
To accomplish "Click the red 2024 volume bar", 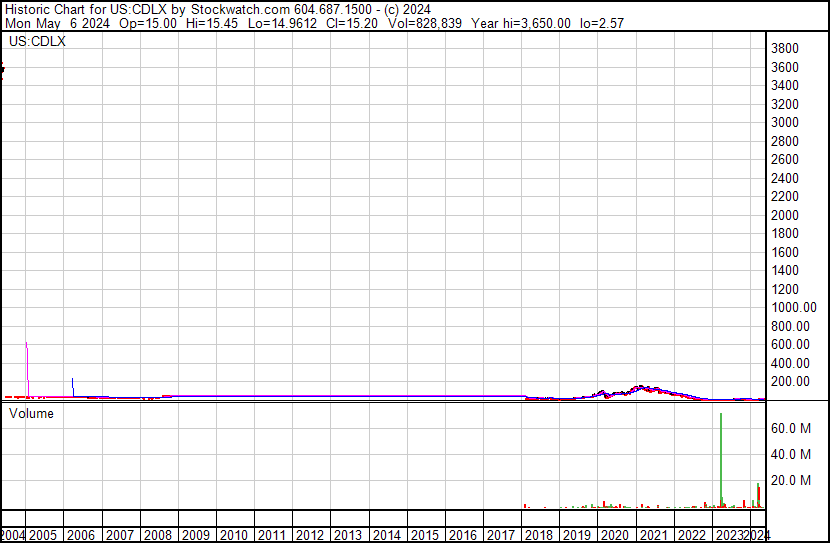I will (x=760, y=497).
